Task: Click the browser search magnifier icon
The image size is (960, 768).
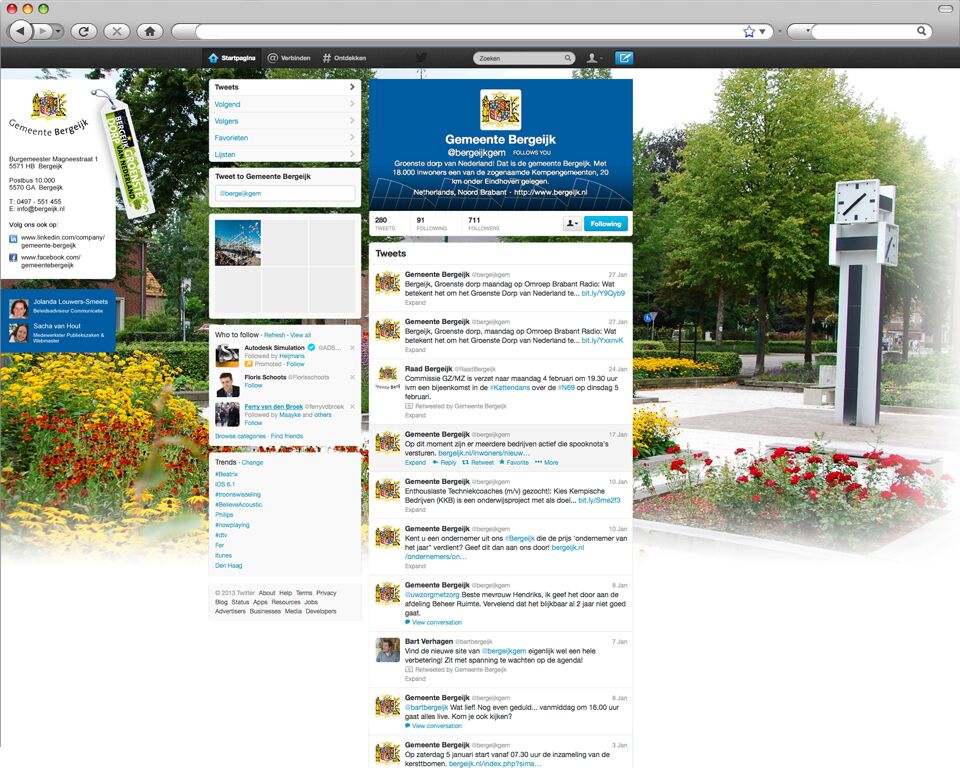Action: pos(921,31)
